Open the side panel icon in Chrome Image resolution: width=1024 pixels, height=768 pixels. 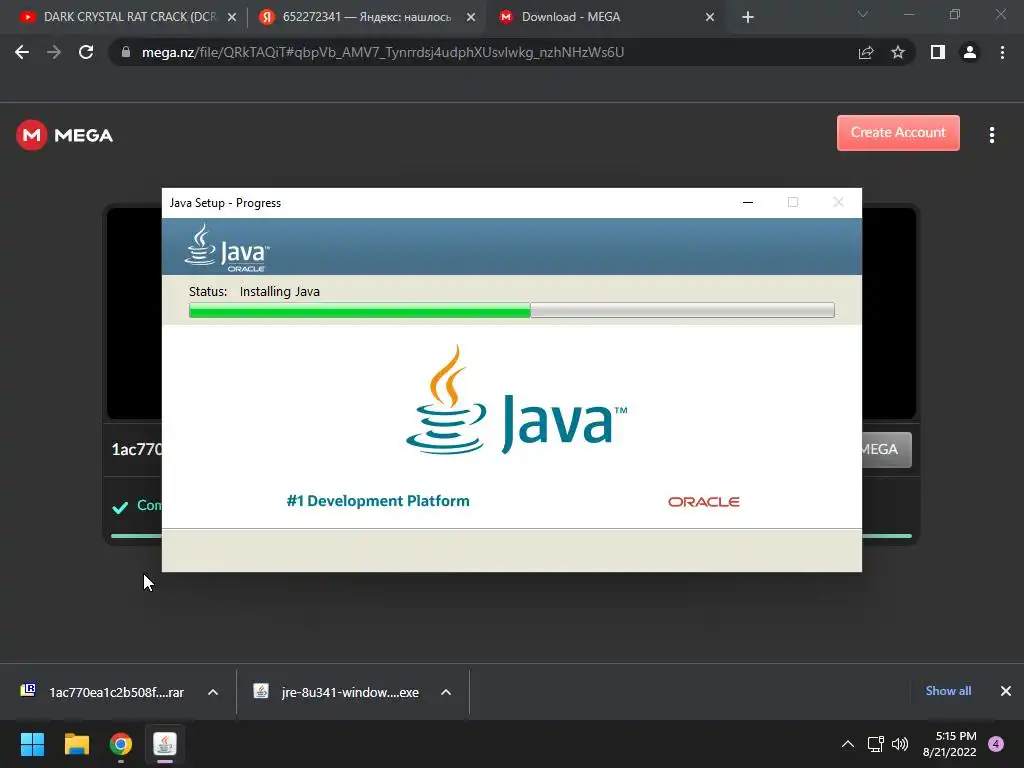tap(938, 52)
